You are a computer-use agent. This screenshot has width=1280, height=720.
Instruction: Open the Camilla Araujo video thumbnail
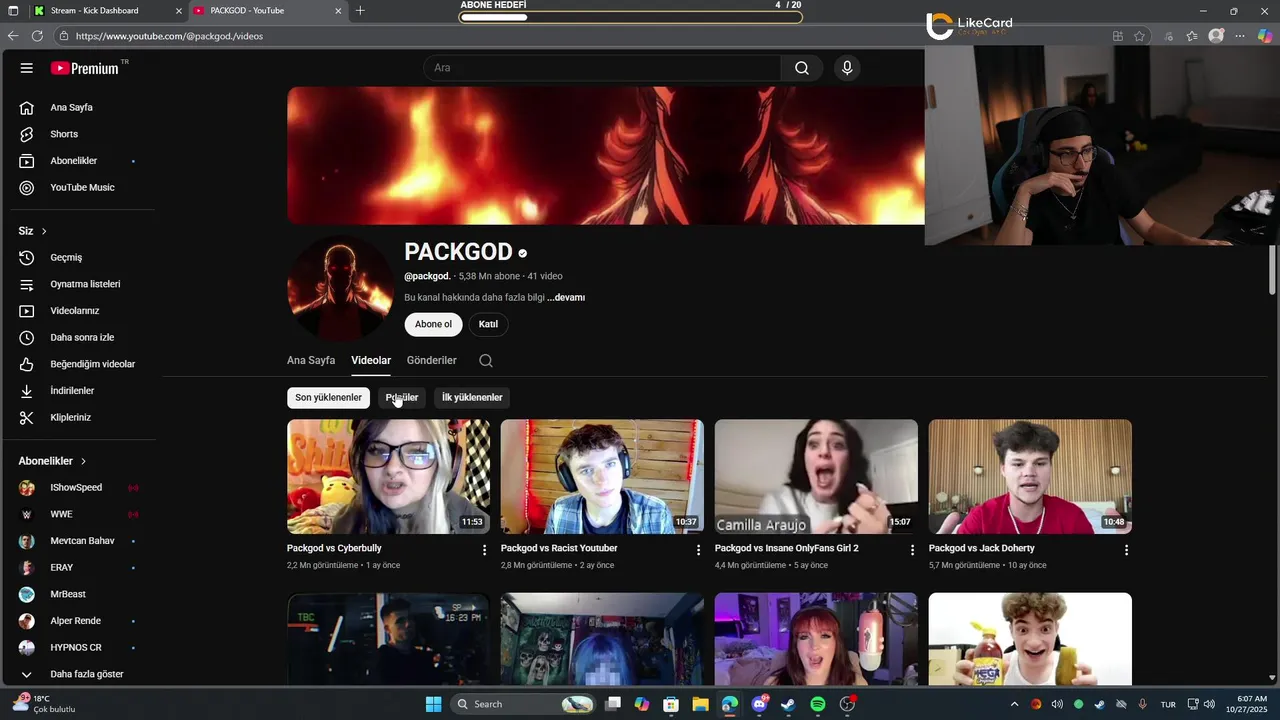coord(816,477)
